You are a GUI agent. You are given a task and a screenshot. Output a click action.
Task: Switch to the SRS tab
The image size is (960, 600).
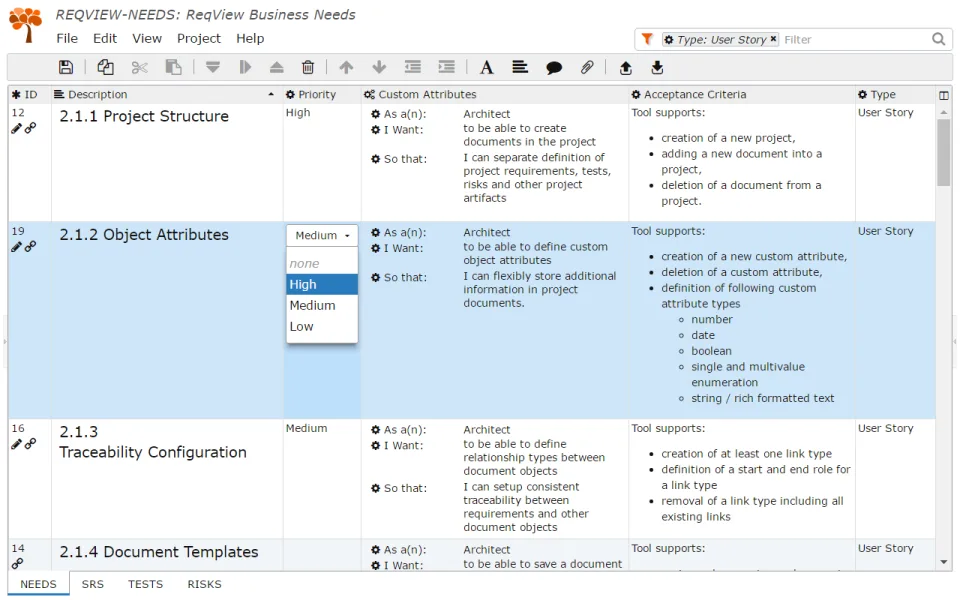[92, 584]
